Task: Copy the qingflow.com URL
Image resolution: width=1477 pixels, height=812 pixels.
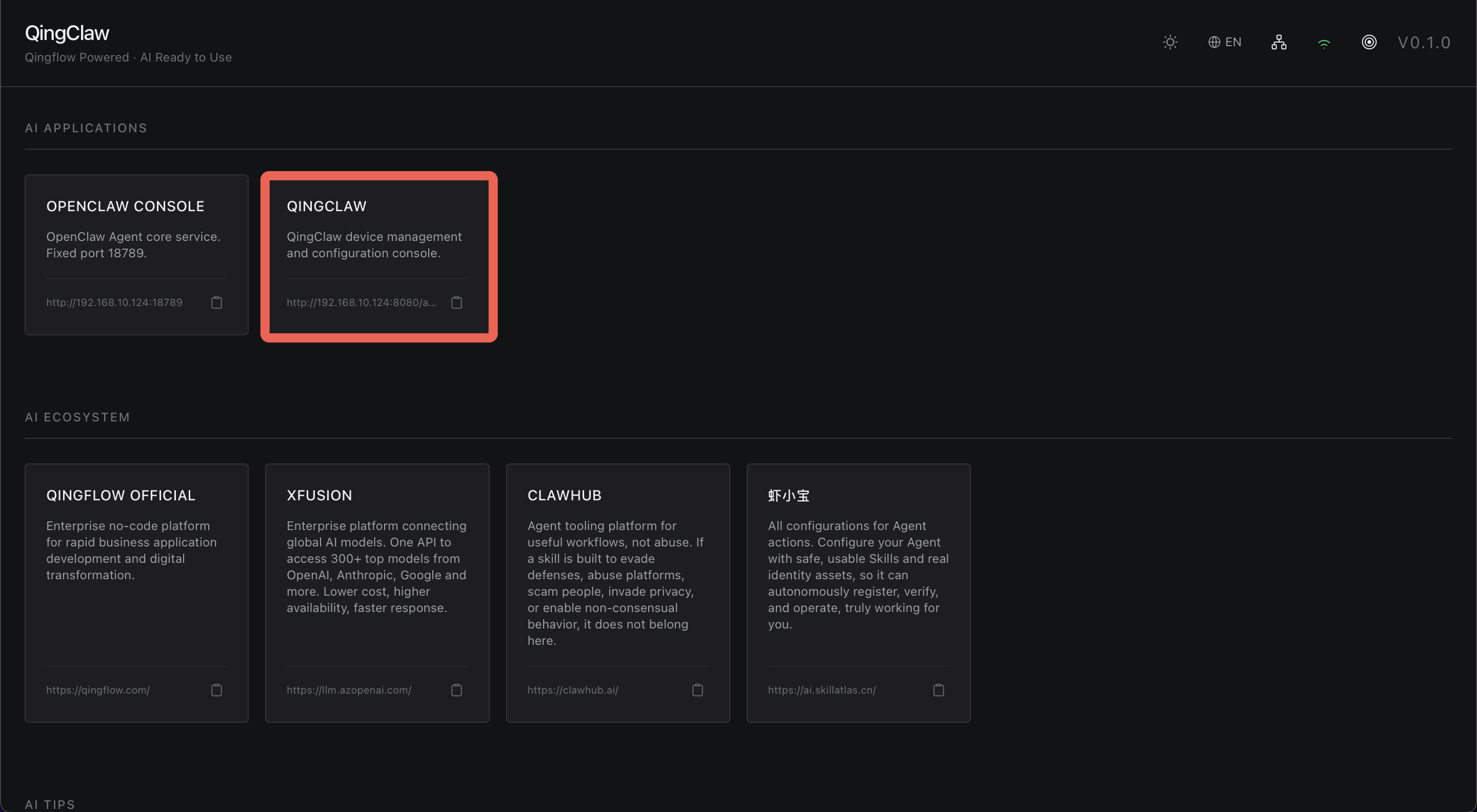Action: (x=216, y=690)
